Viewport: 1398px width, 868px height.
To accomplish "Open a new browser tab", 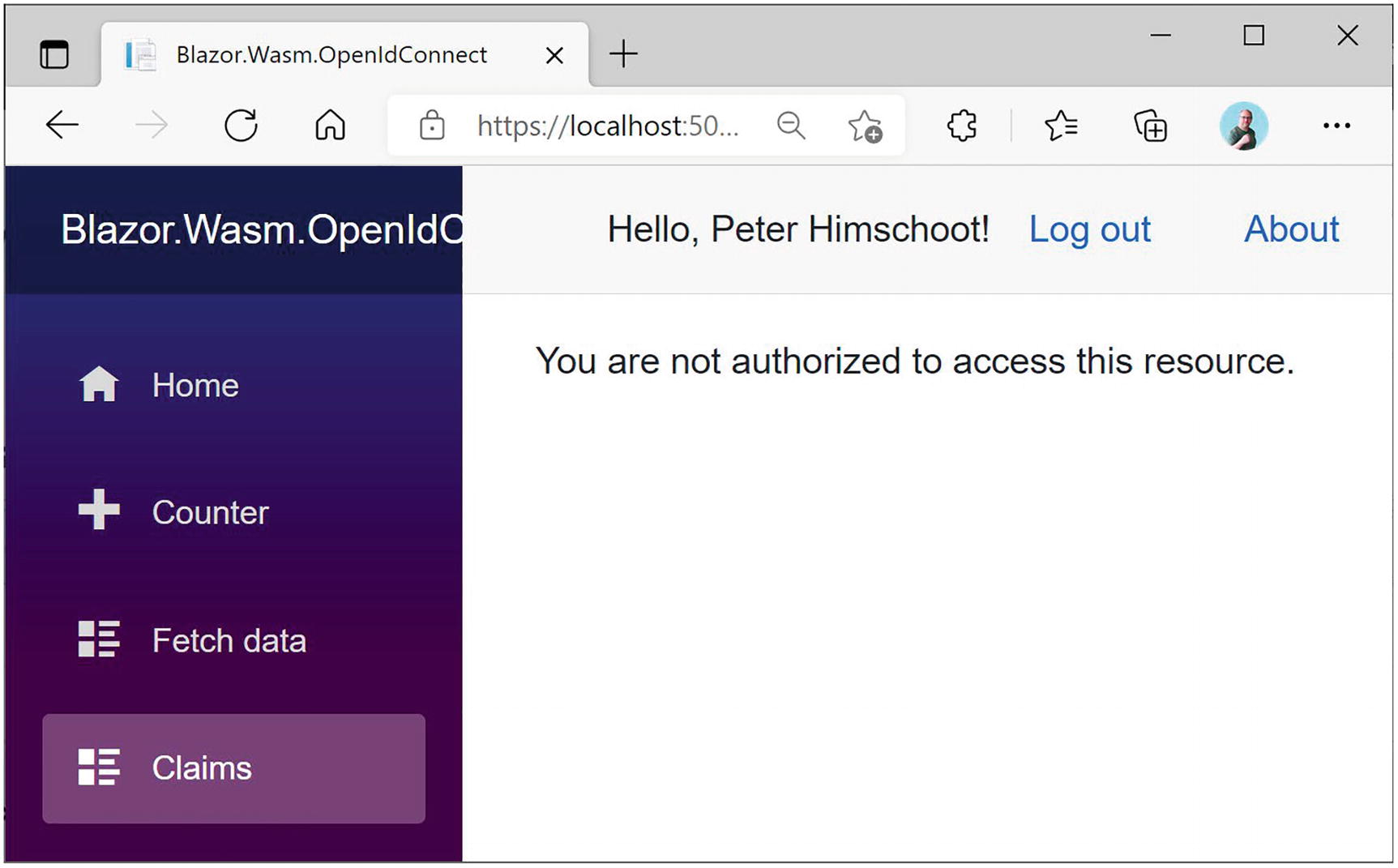I will (623, 54).
